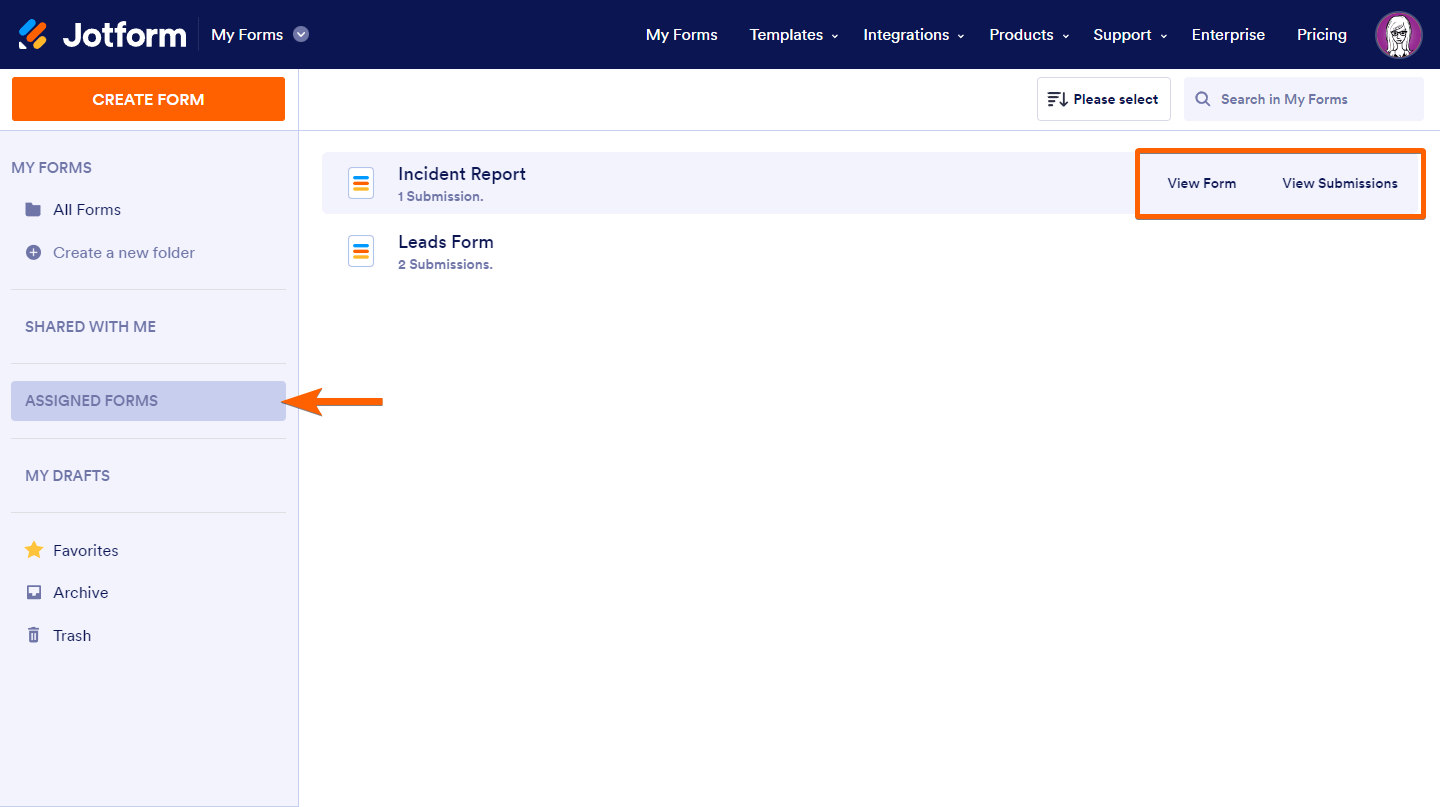The height and width of the screenshot is (807, 1440).
Task: Expand the My Forms header dropdown arrow
Action: (x=301, y=34)
